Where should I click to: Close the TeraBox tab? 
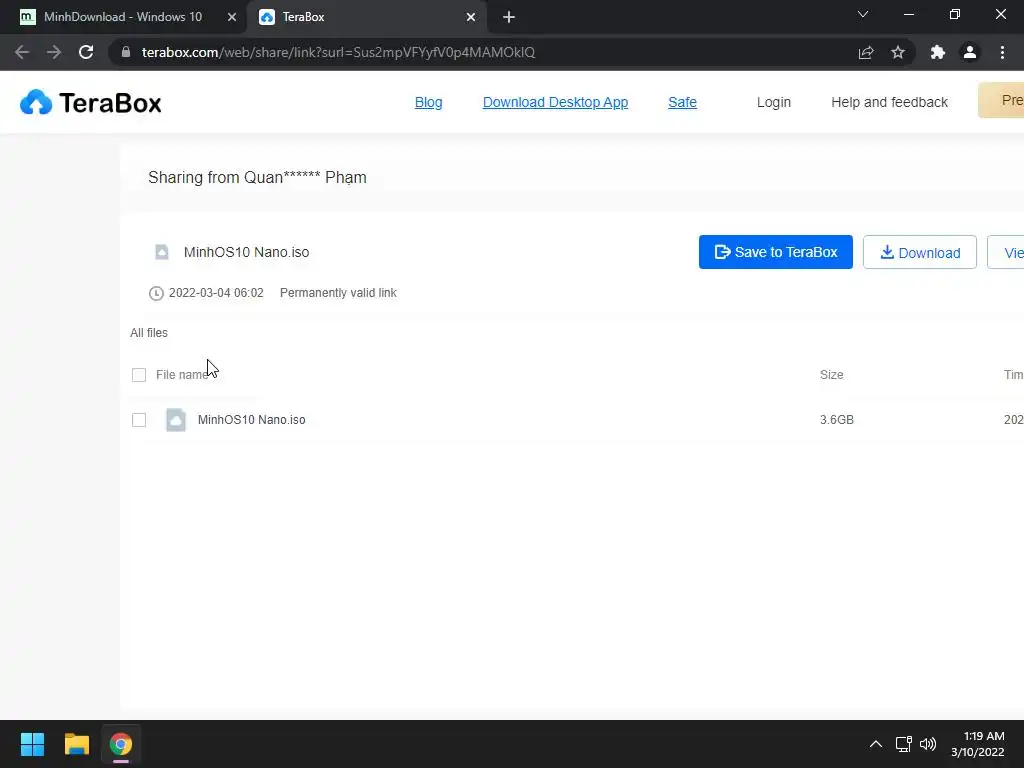(471, 17)
